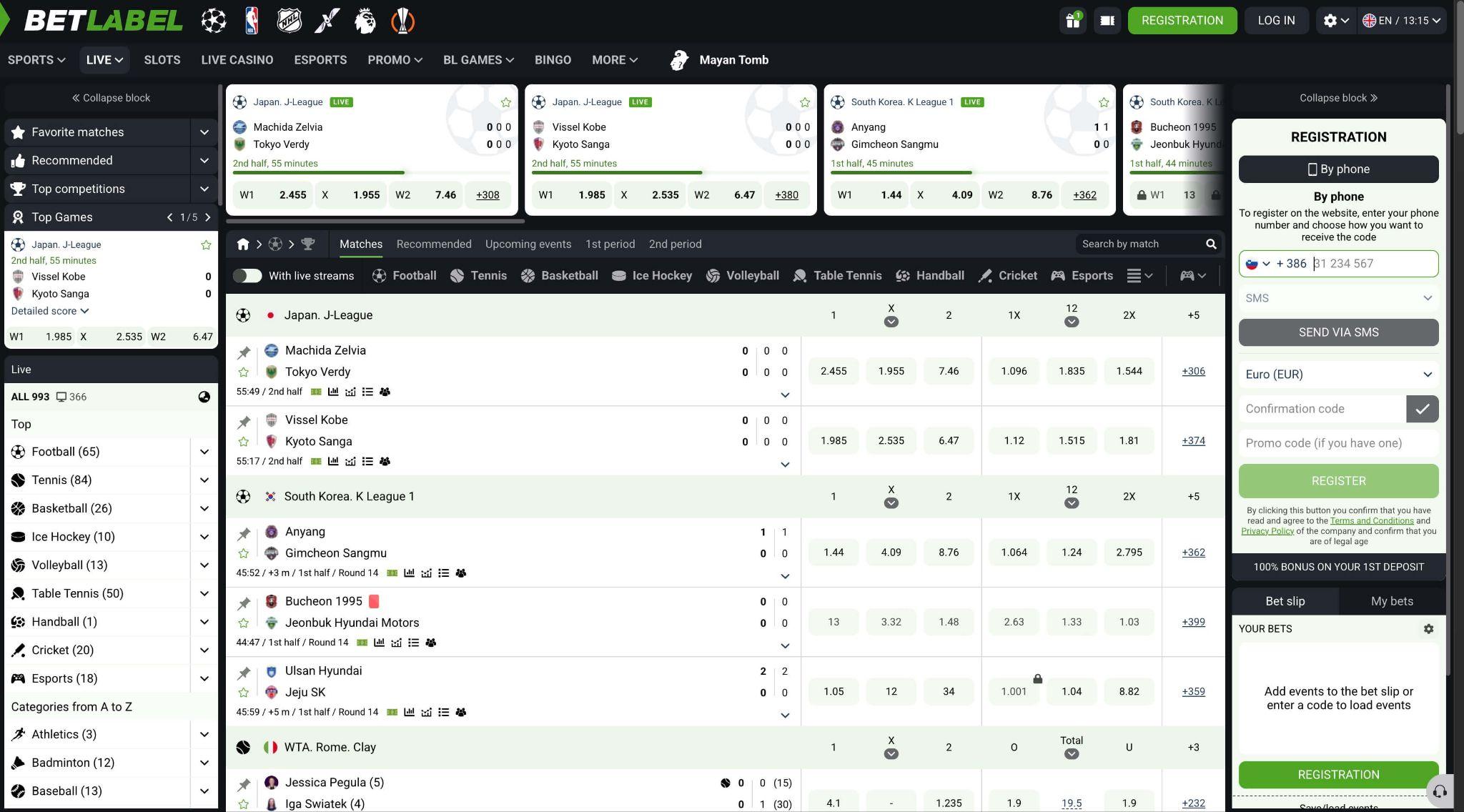
Task: Go to the home breadcrumb icon
Action: 243,244
